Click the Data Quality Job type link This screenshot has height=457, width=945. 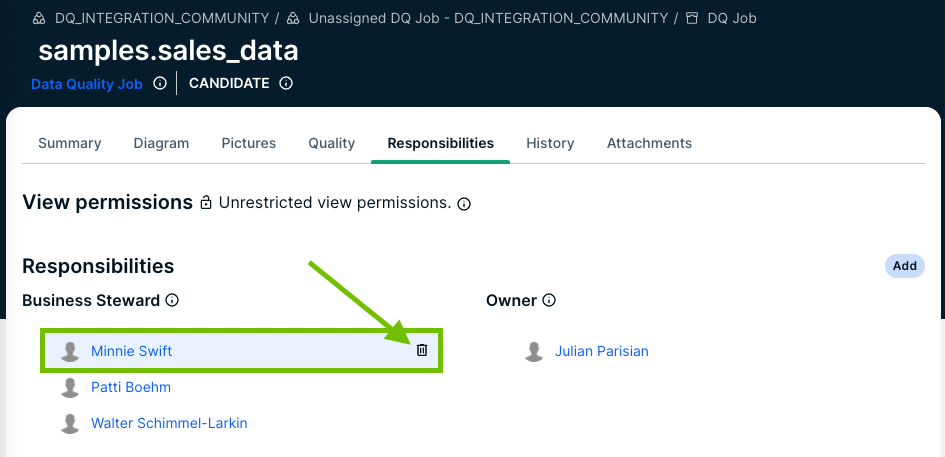[x=87, y=84]
